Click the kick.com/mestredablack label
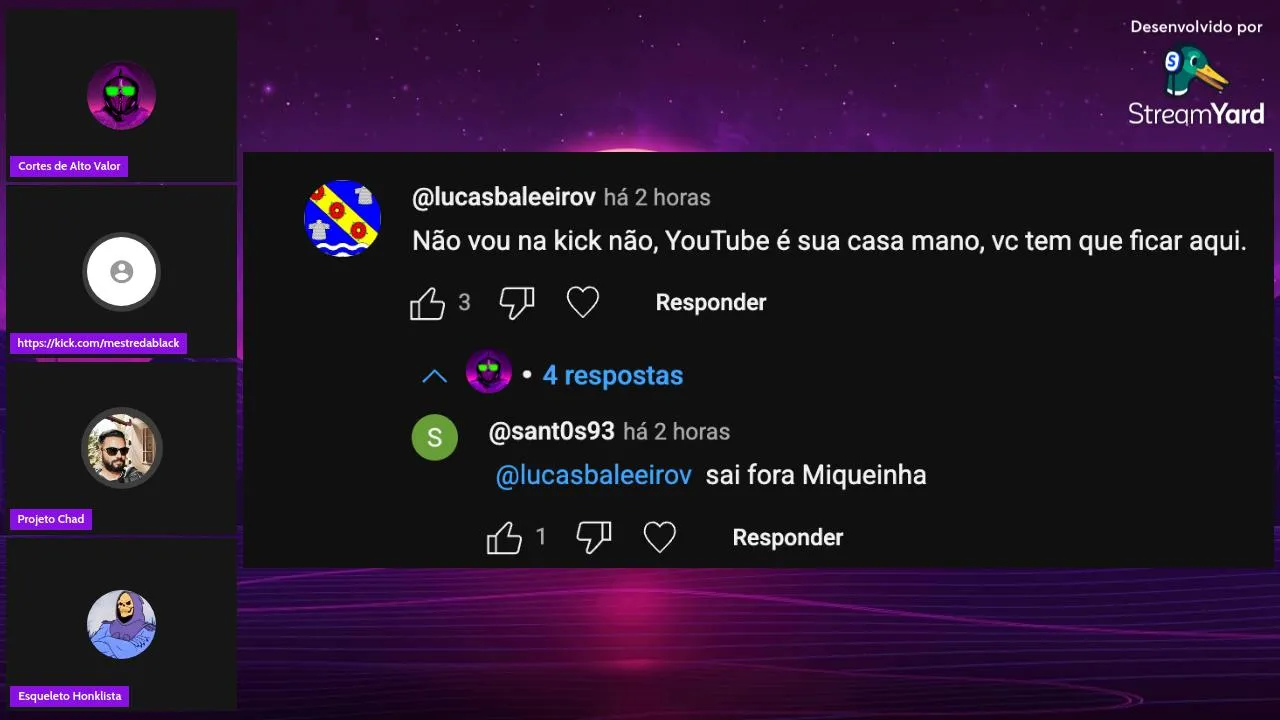Image resolution: width=1280 pixels, height=720 pixels. tap(98, 343)
